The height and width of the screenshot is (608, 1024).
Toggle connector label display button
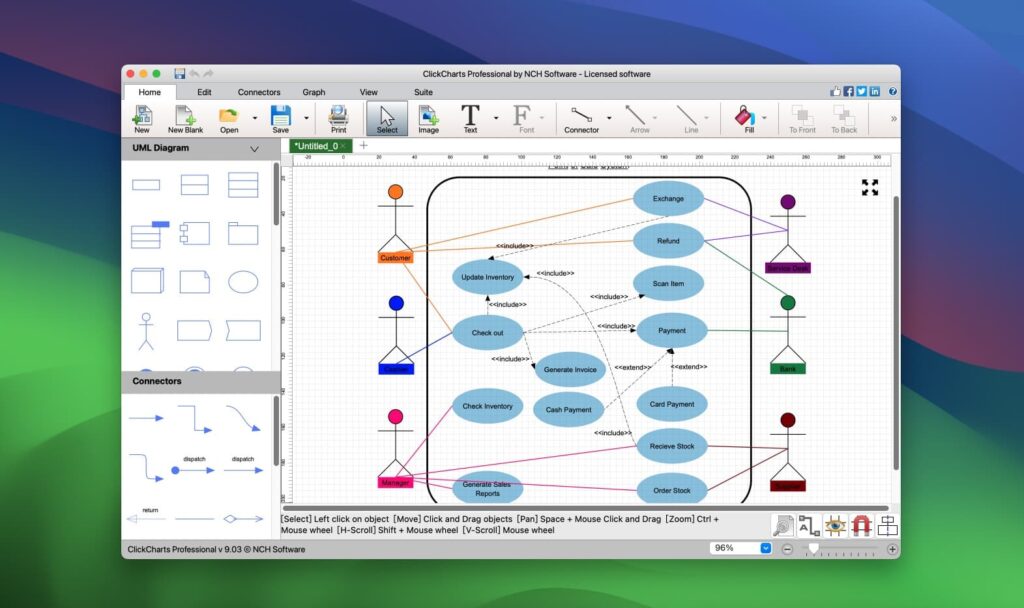point(809,524)
